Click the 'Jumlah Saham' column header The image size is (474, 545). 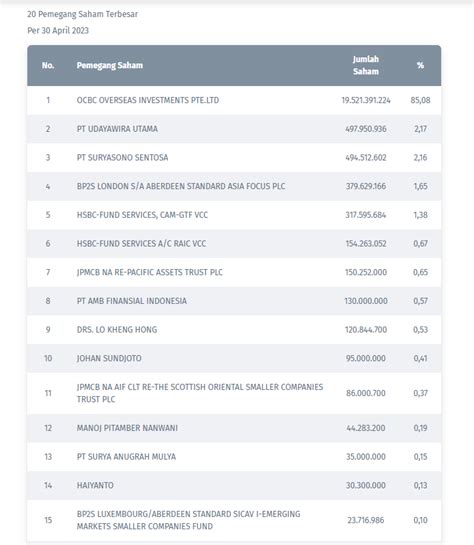tap(366, 65)
